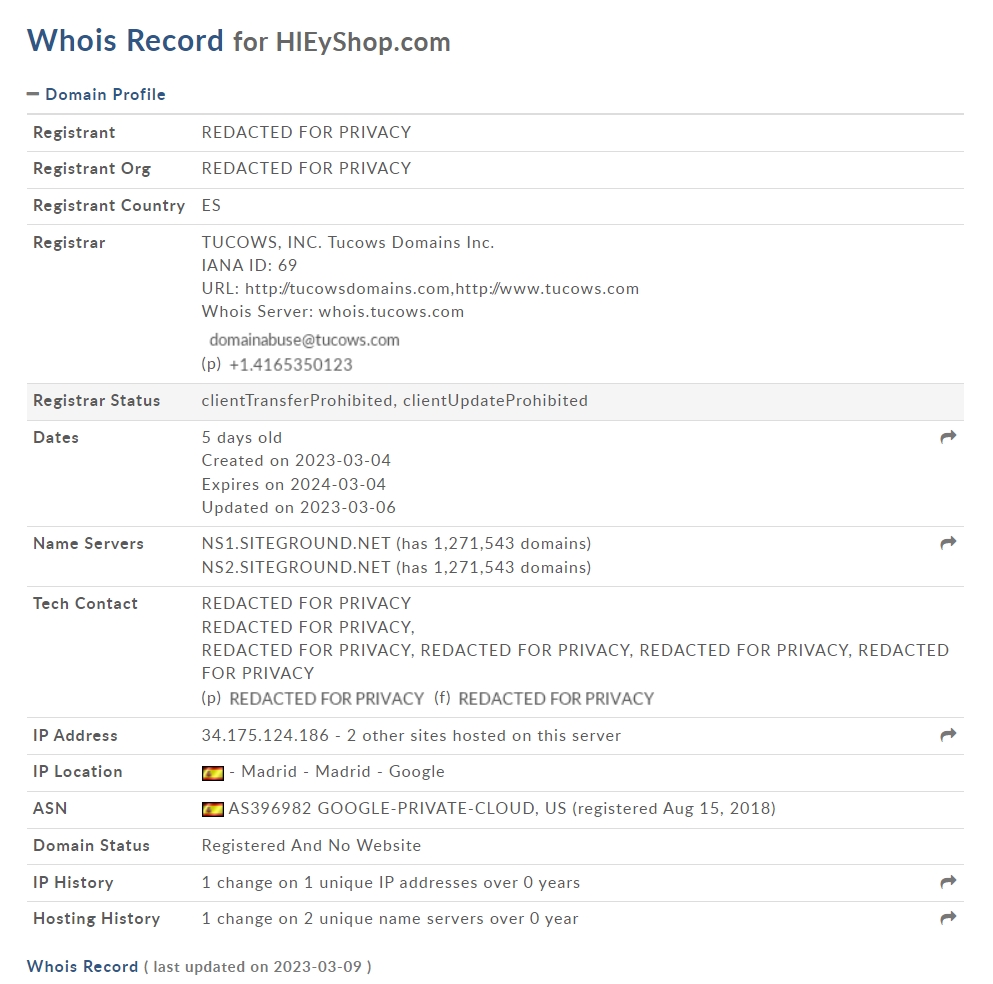Click the Registrar Status row

pos(495,401)
